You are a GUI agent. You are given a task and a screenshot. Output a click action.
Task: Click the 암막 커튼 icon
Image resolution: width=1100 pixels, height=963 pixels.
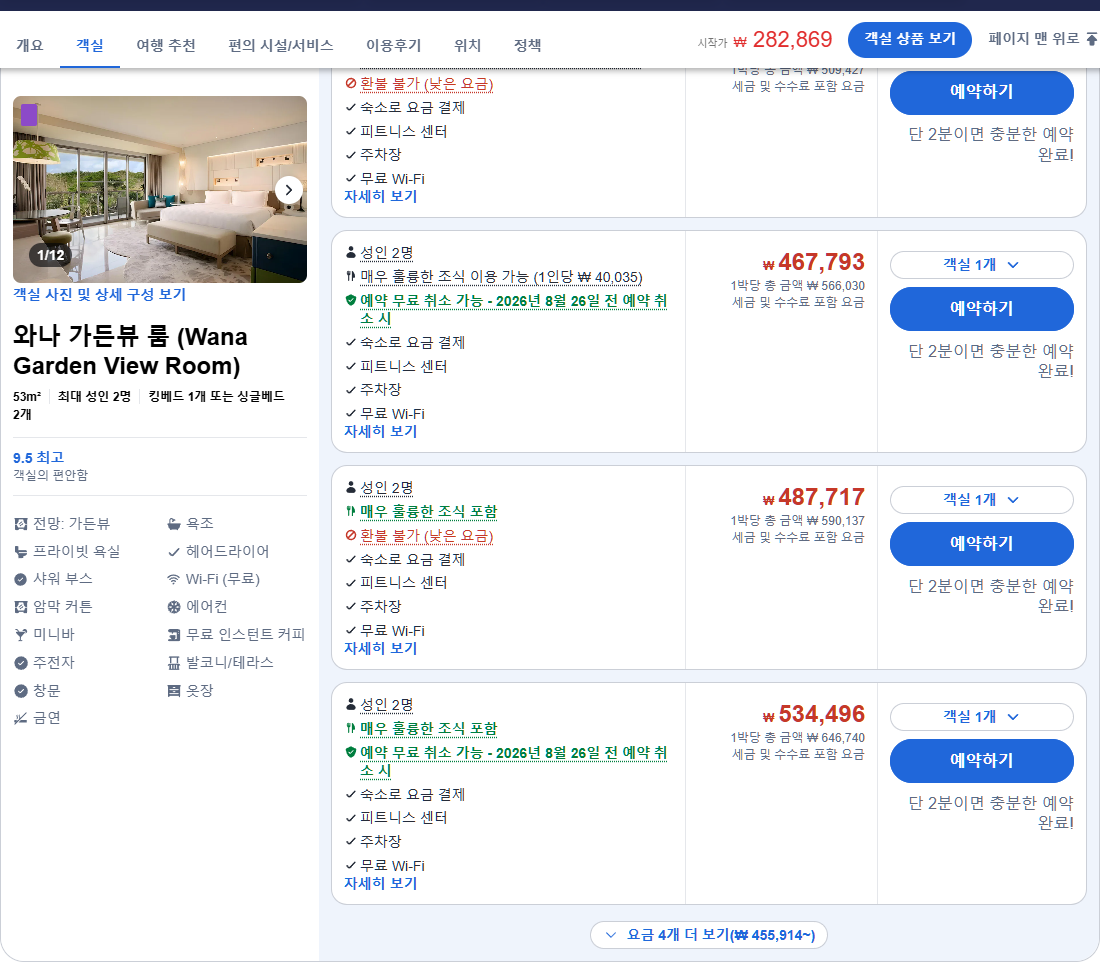21,607
